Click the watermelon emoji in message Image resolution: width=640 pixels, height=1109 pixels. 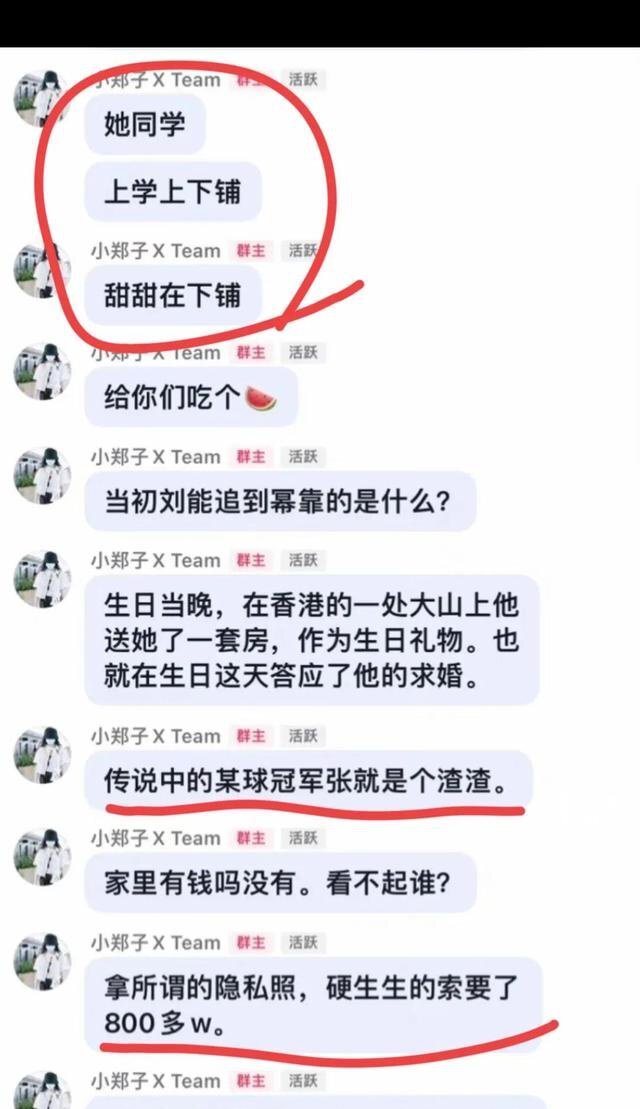coord(261,399)
